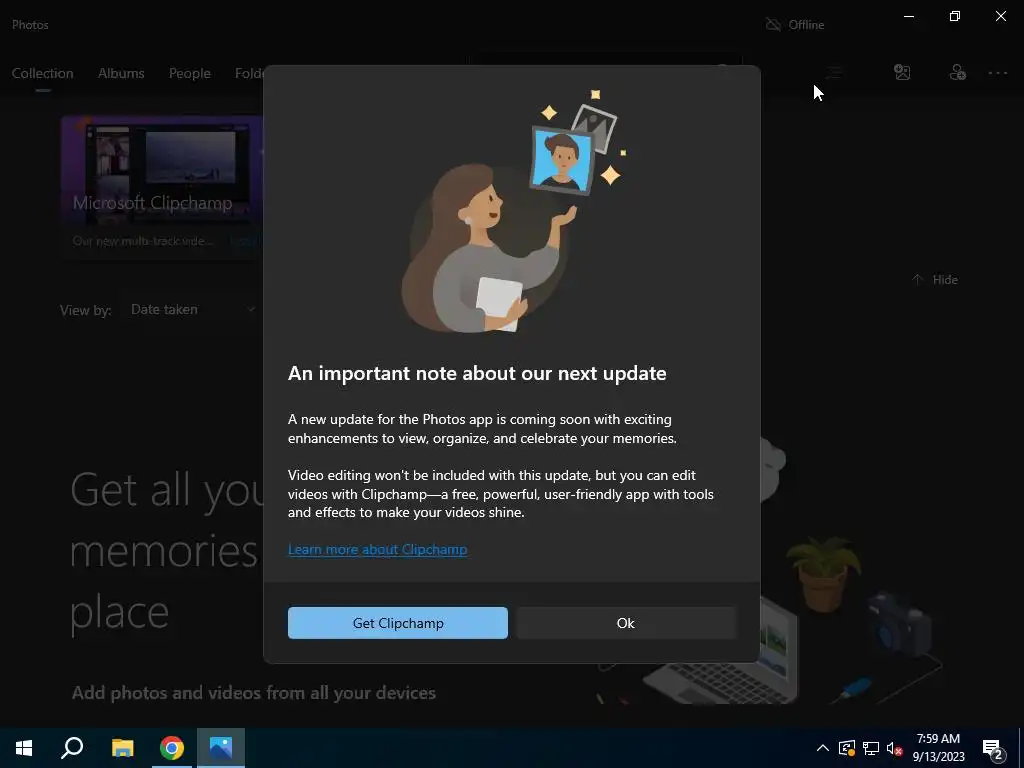Dismiss the dialog with Ok
Image resolution: width=1024 pixels, height=768 pixels.
[626, 623]
